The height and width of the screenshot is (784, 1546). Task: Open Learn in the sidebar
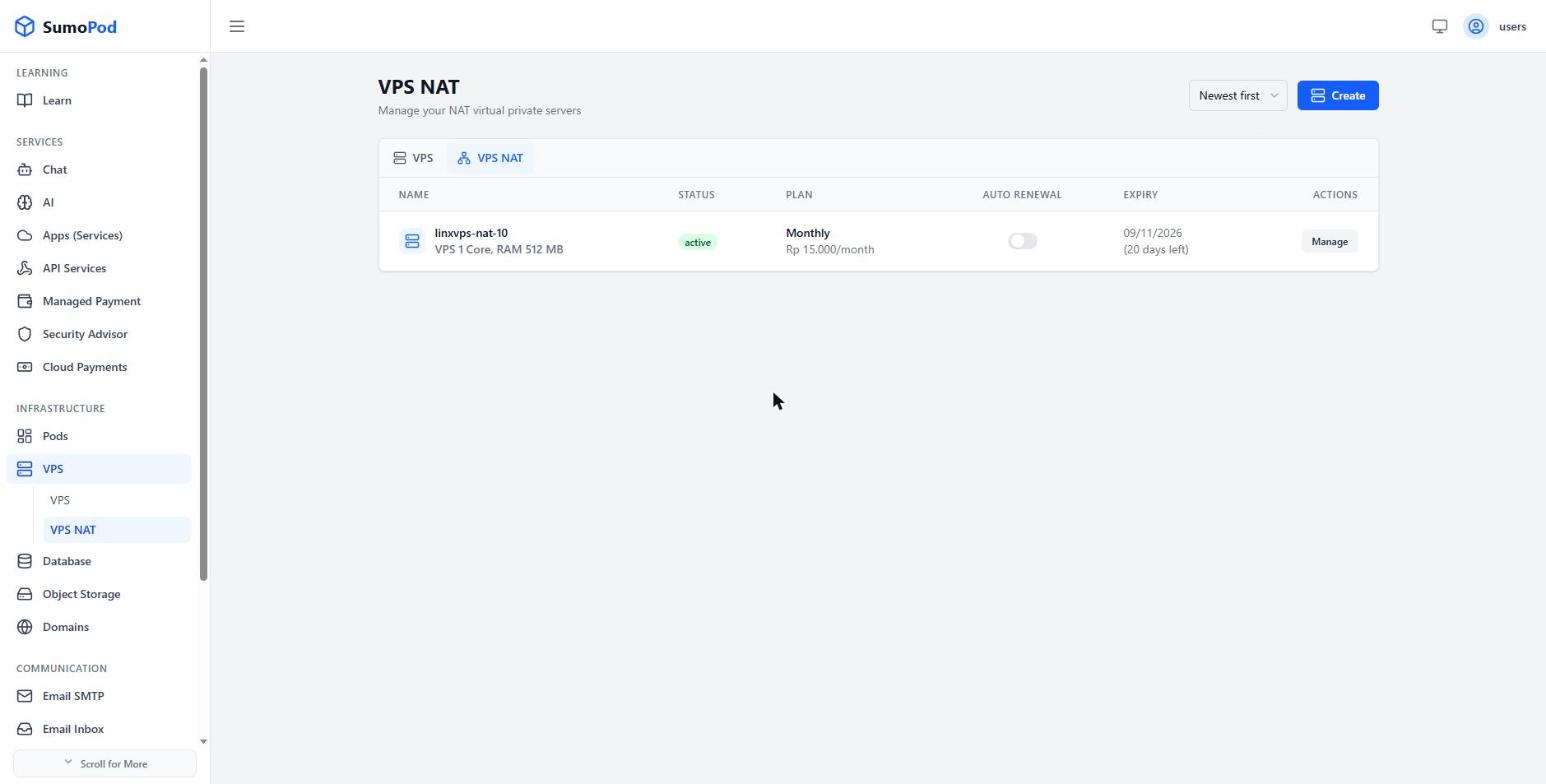tap(98, 100)
